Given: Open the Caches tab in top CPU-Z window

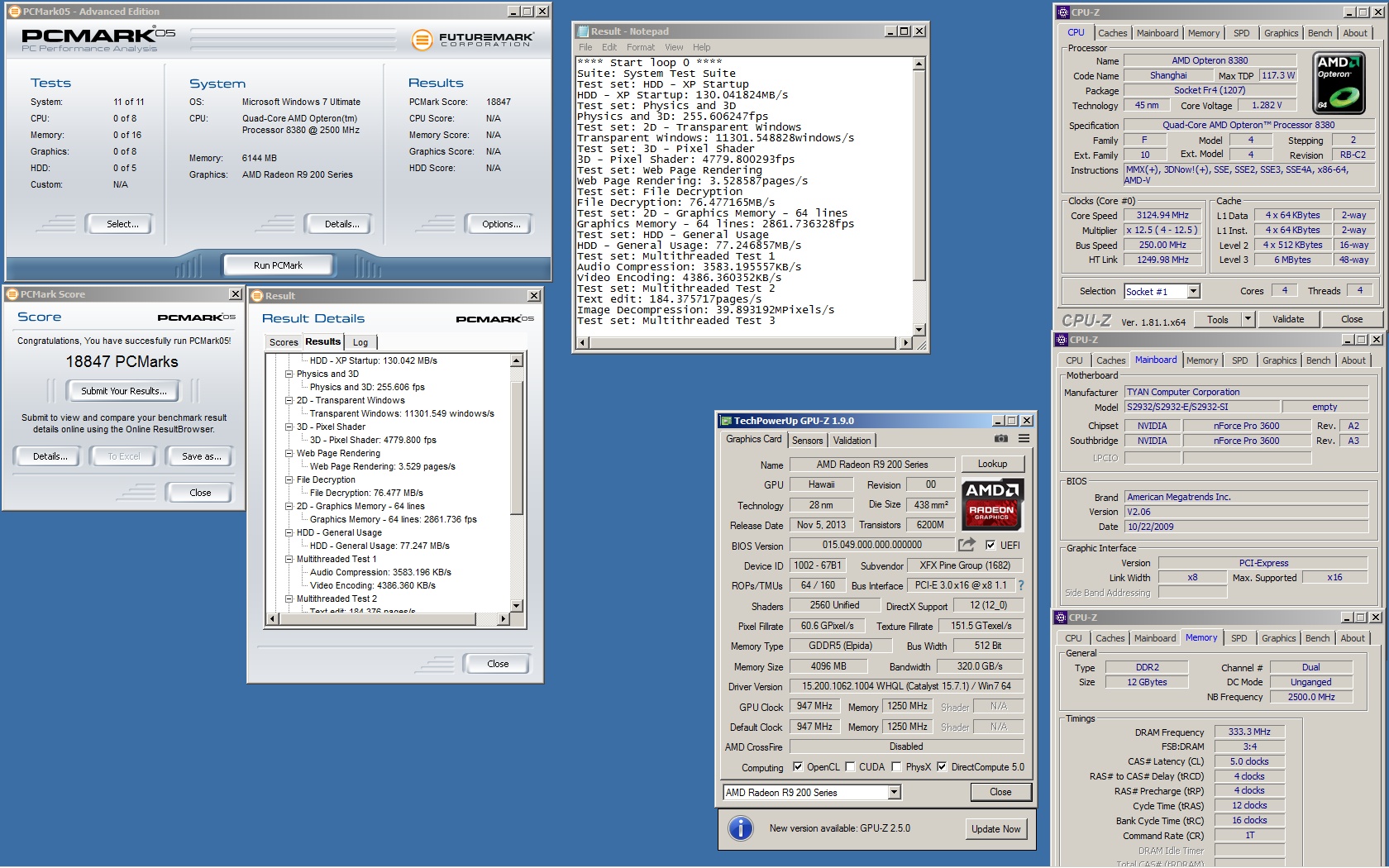Looking at the screenshot, I should 1112,33.
